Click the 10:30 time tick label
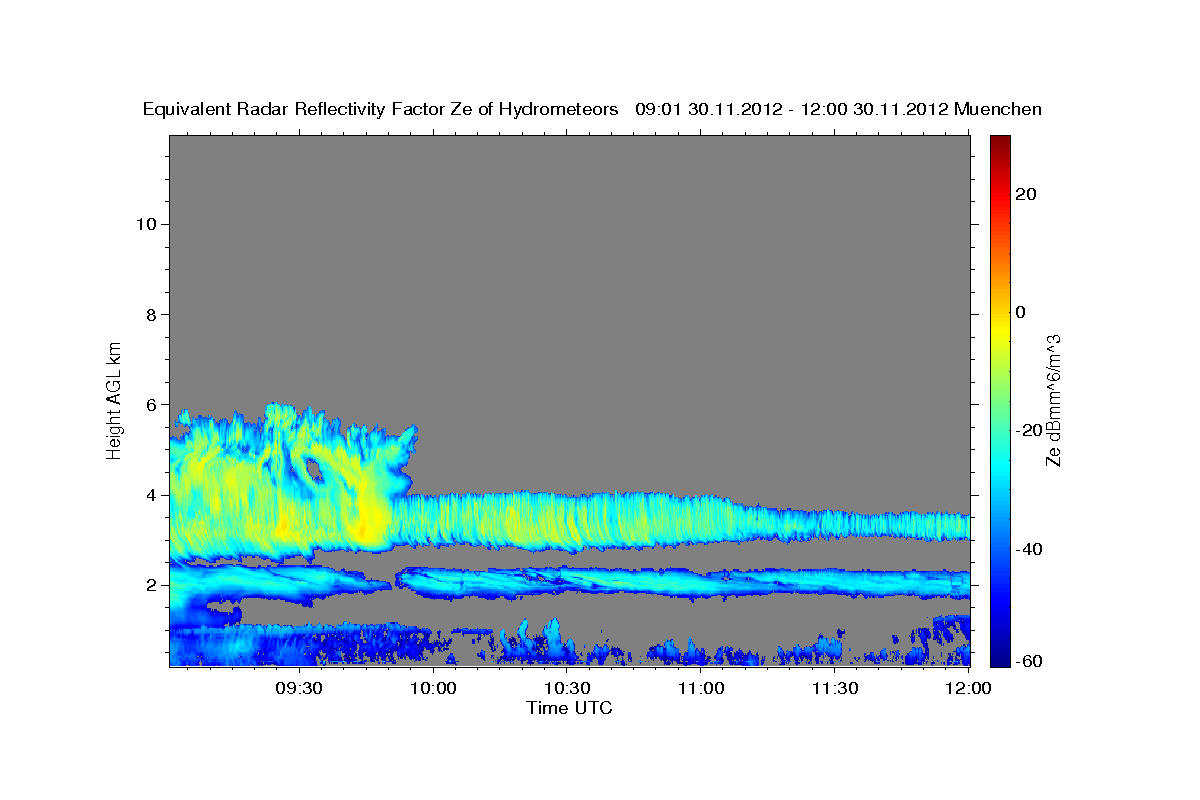 [x=567, y=689]
